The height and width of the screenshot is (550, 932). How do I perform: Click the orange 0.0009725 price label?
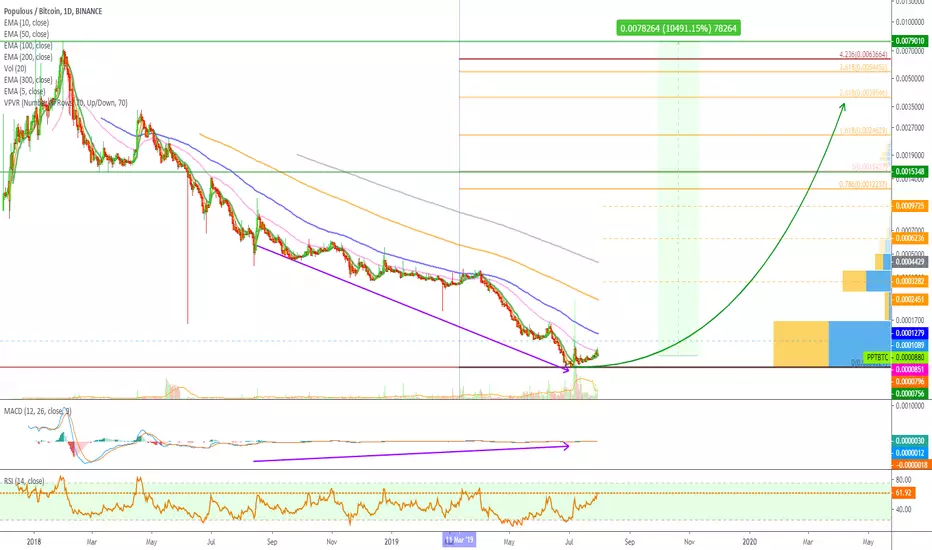click(x=910, y=206)
